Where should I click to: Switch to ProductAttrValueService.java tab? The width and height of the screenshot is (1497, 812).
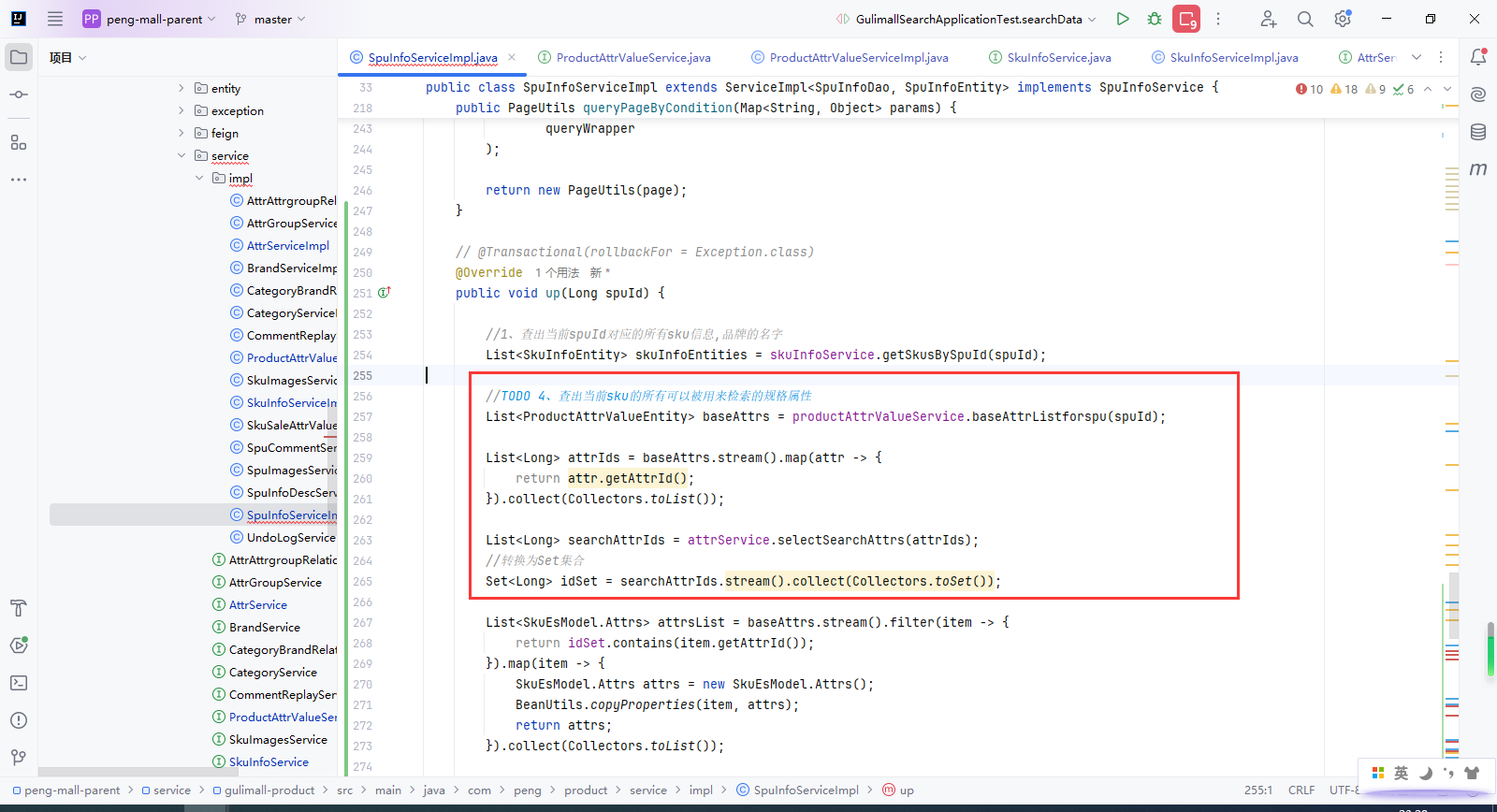click(624, 57)
